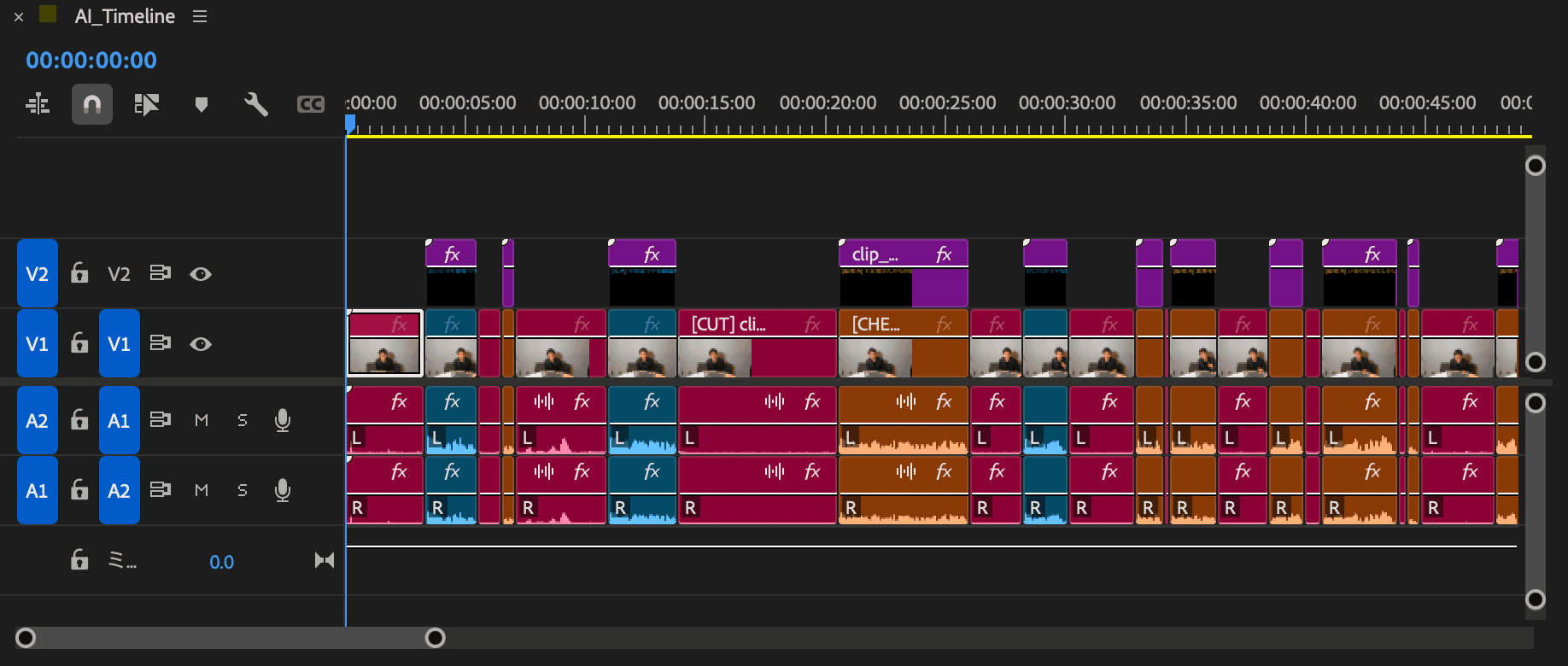Click the horizontal zoom scroll bar
1568x666 pixels.
231,638
